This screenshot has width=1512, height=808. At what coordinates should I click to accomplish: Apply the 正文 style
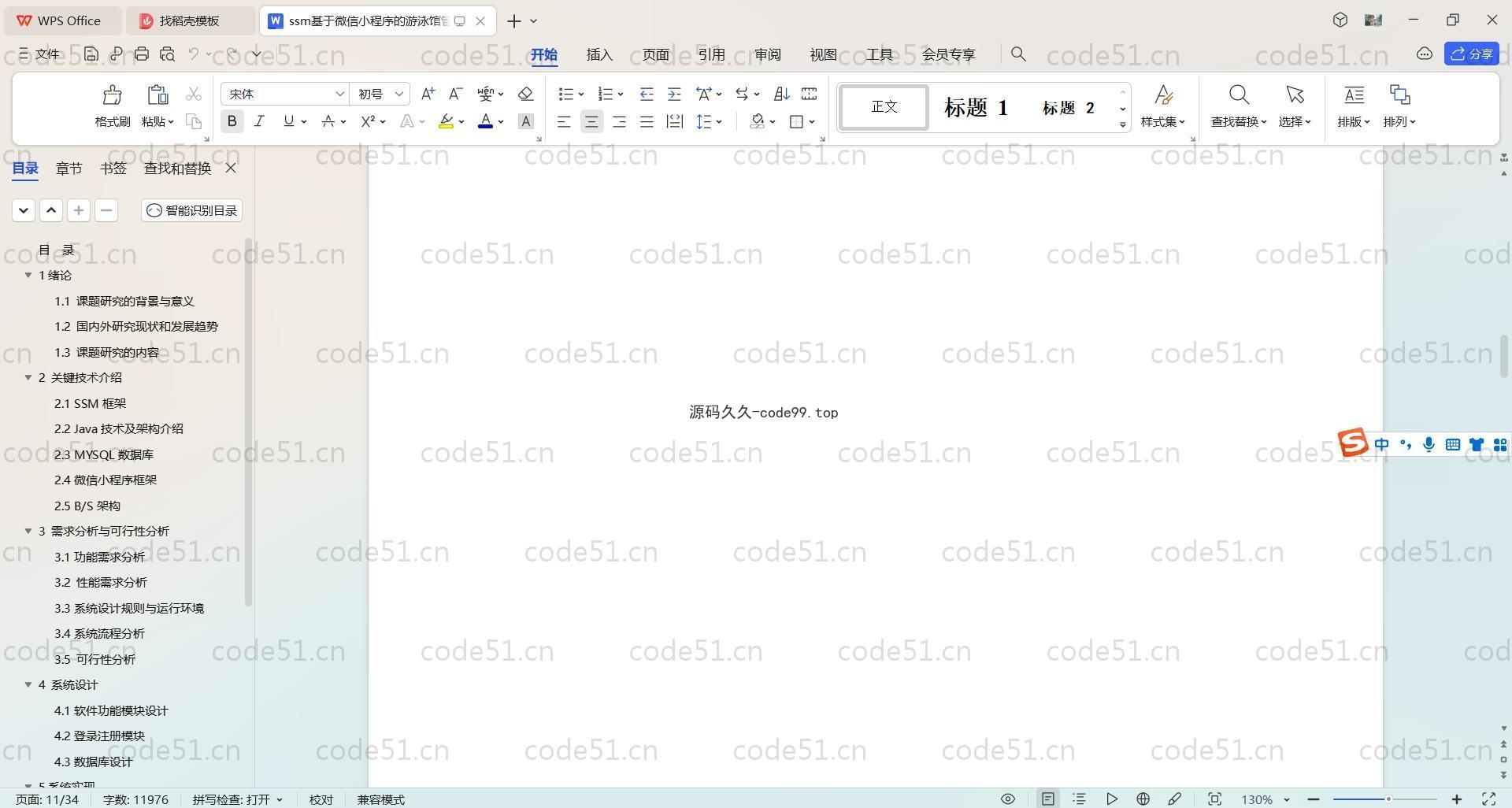click(x=884, y=107)
